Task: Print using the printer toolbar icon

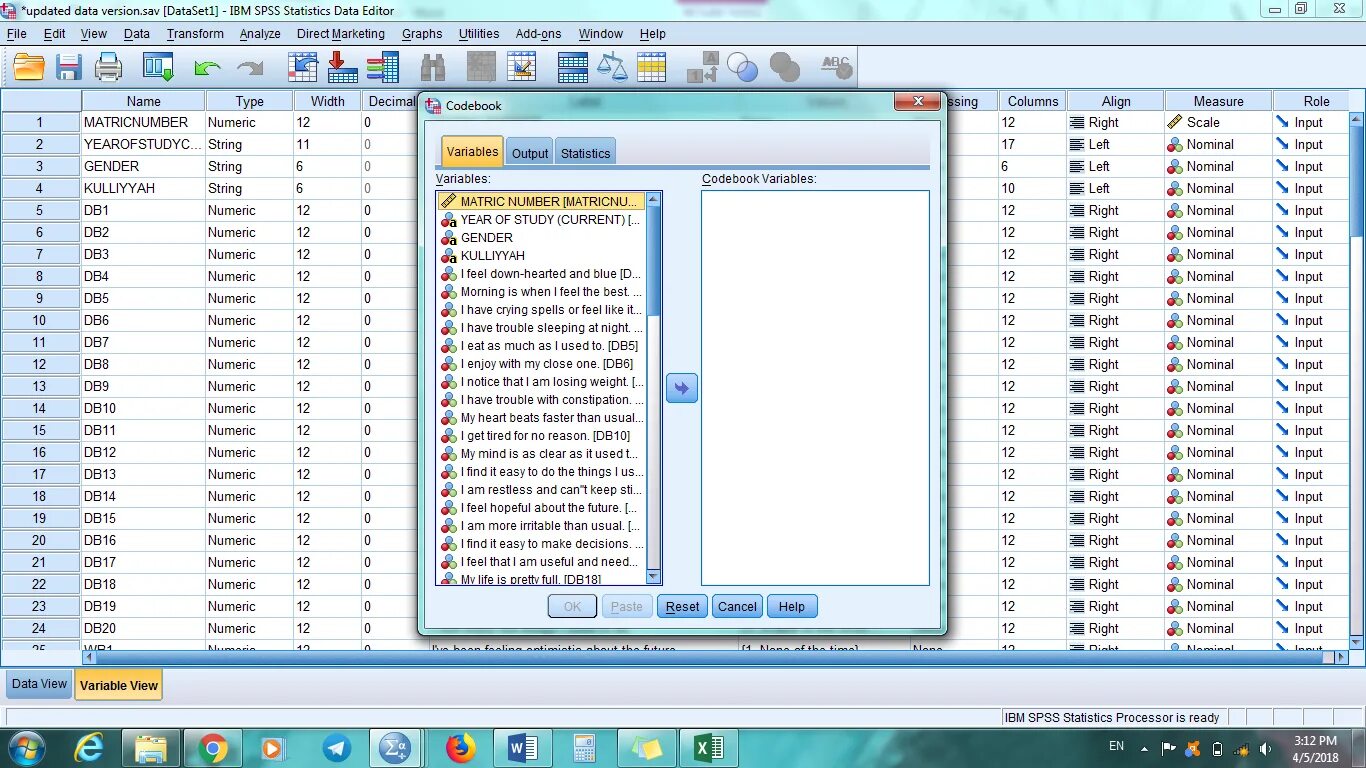Action: (108, 67)
